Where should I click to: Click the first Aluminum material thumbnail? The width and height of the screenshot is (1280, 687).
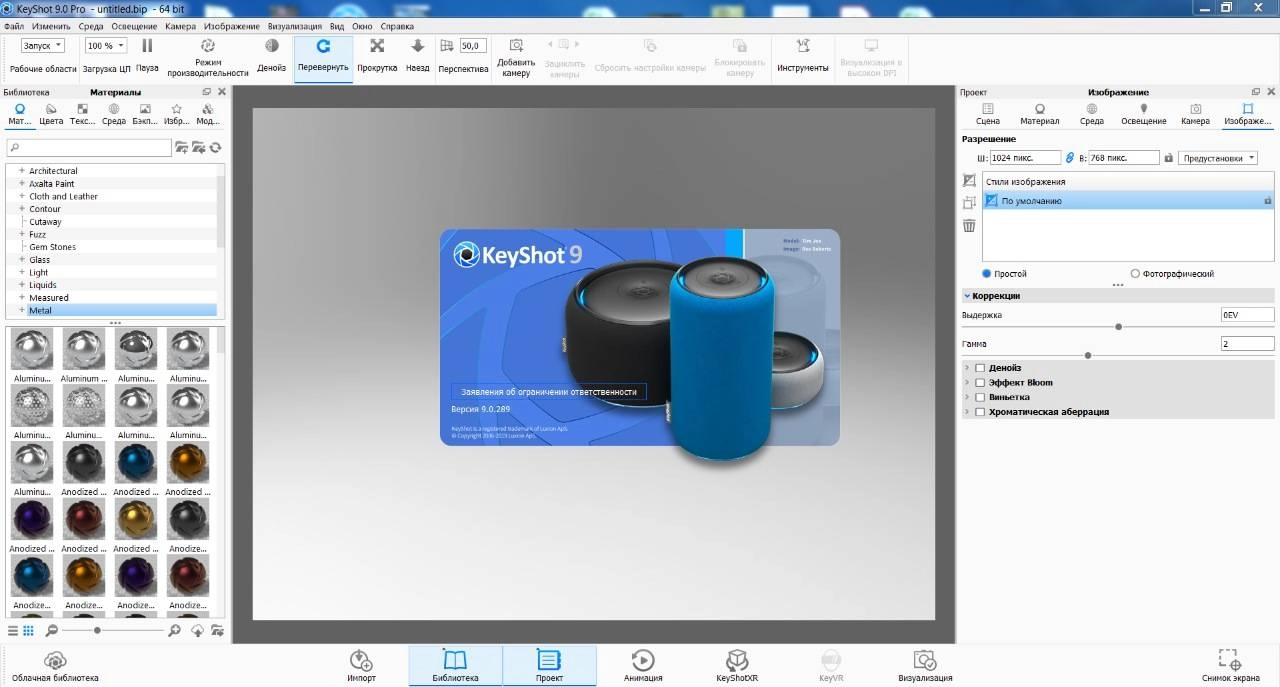pyautogui.click(x=32, y=350)
